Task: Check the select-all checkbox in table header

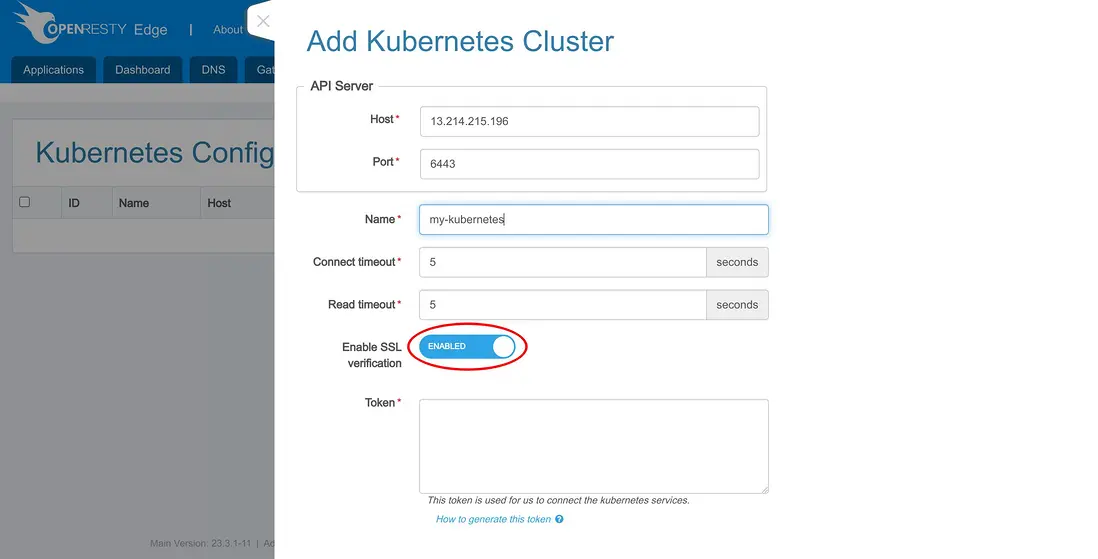Action: pyautogui.click(x=25, y=202)
